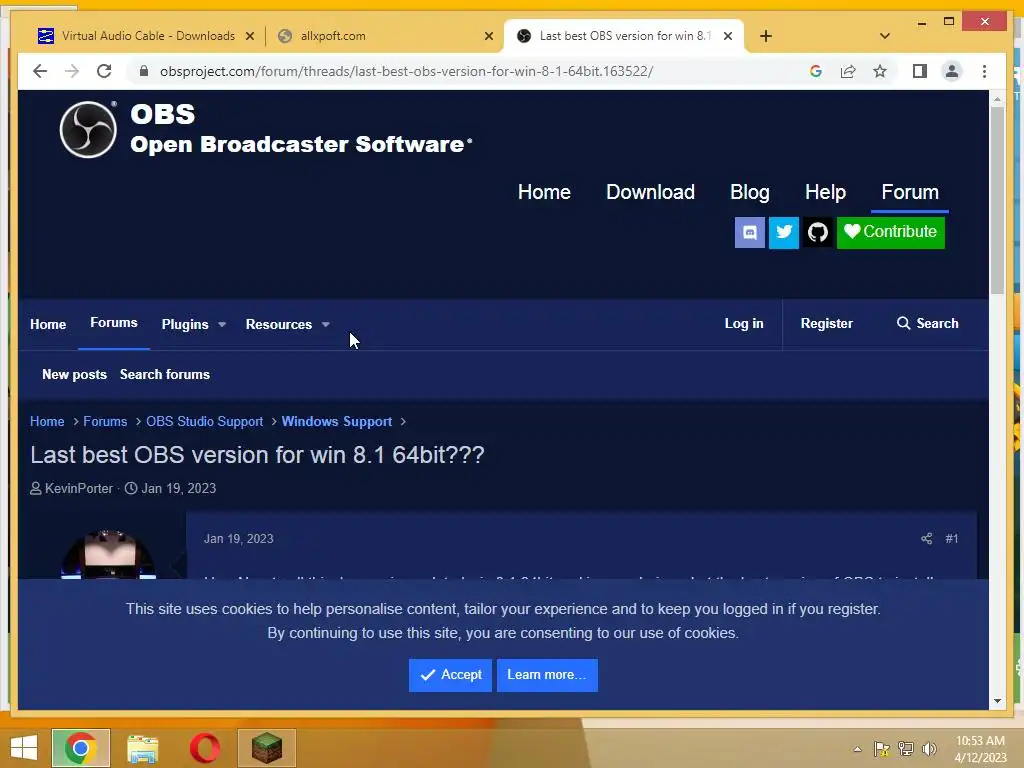Switch to Virtual Audio Cable Downloads tab
Screen dimensions: 1024x768
point(148,36)
